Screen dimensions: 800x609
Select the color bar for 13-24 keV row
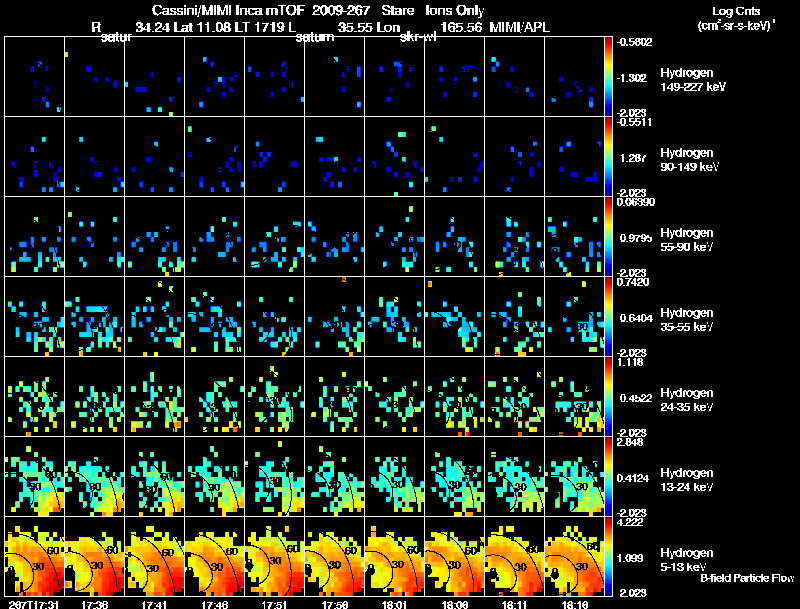coord(608,477)
